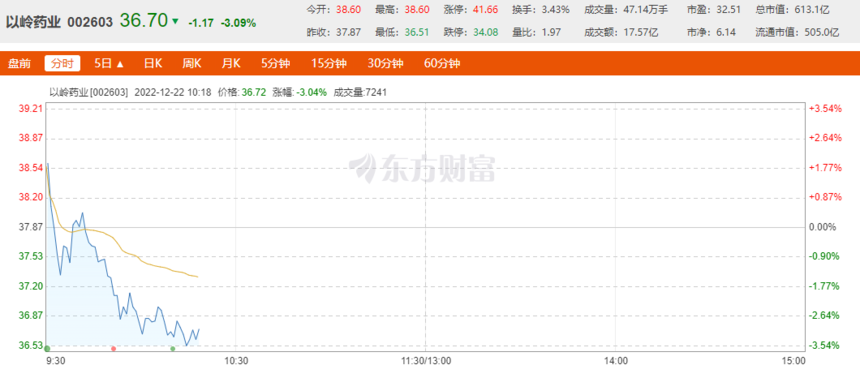This screenshot has height=365, width=860.
Task: Show the 5分钟 chart
Action: (275, 63)
